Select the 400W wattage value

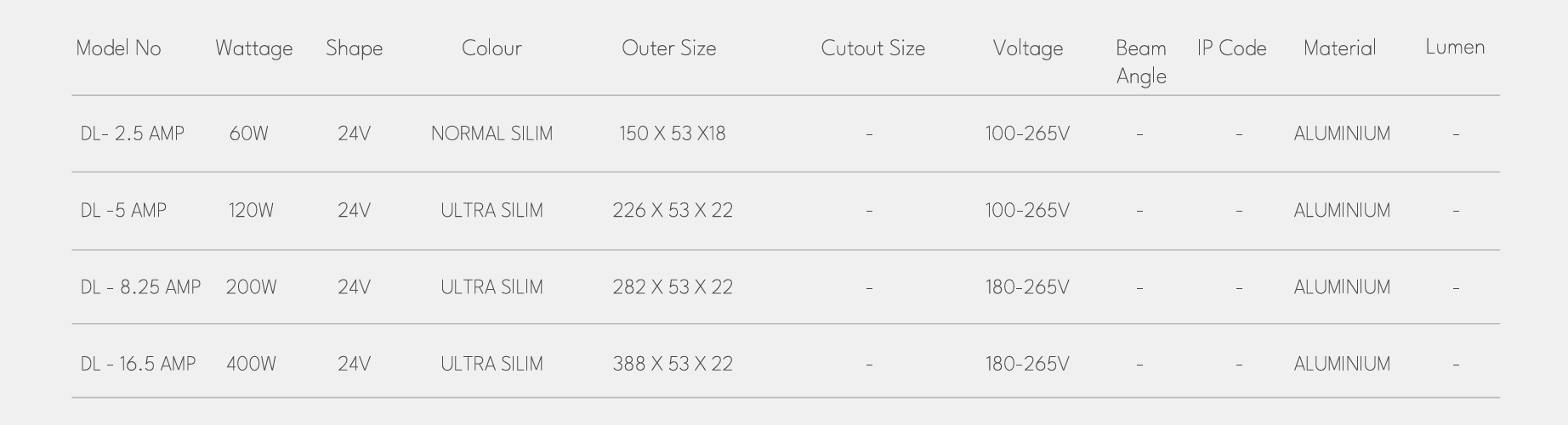[x=251, y=364]
